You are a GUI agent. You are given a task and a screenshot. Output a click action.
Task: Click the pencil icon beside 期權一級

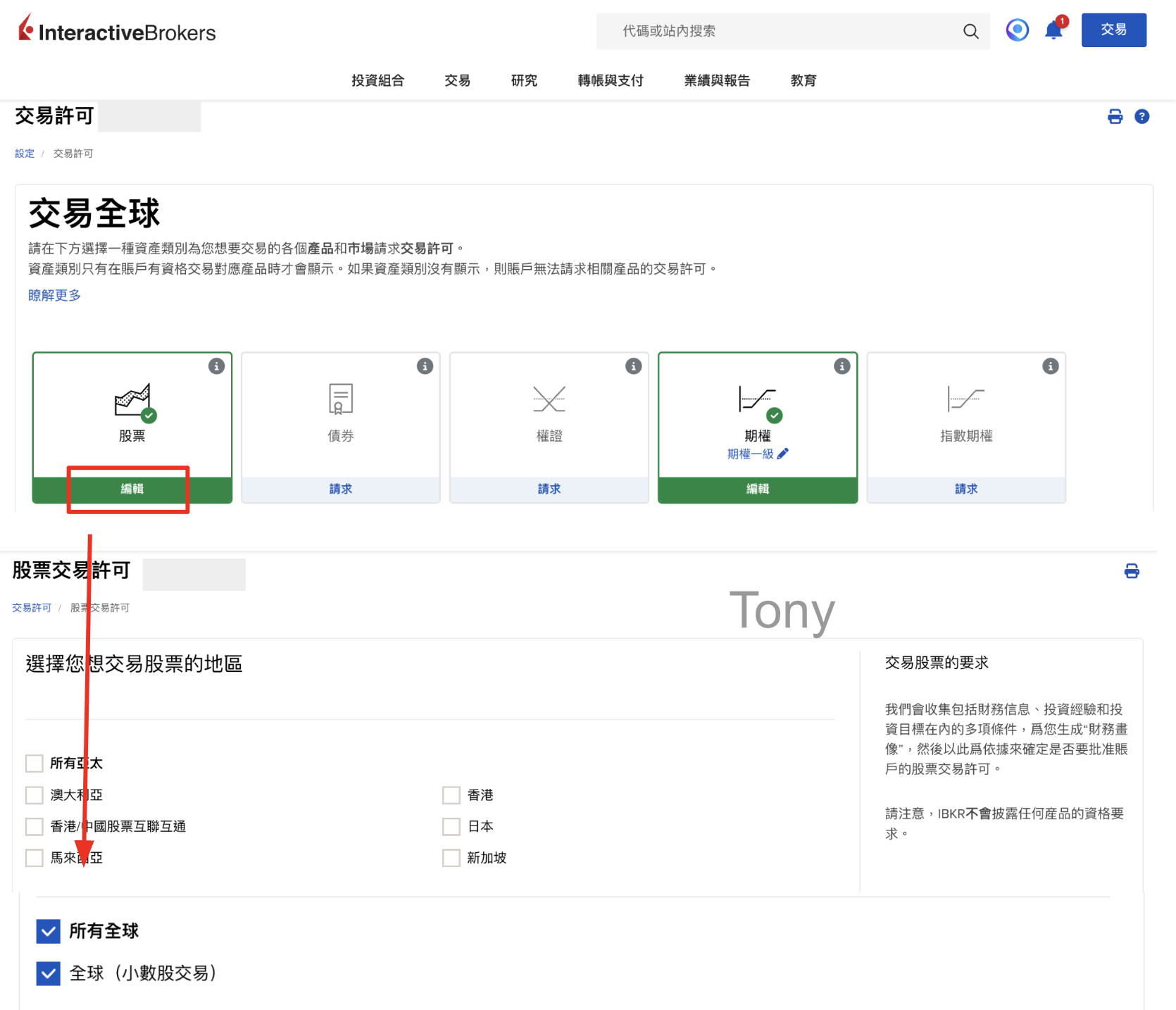[783, 454]
